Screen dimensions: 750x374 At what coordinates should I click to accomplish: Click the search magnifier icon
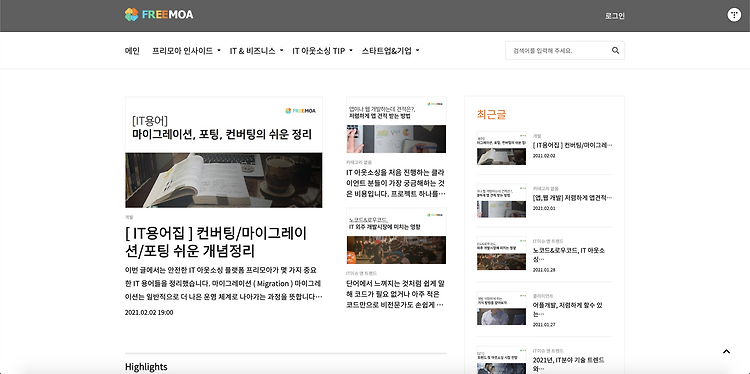pos(616,50)
